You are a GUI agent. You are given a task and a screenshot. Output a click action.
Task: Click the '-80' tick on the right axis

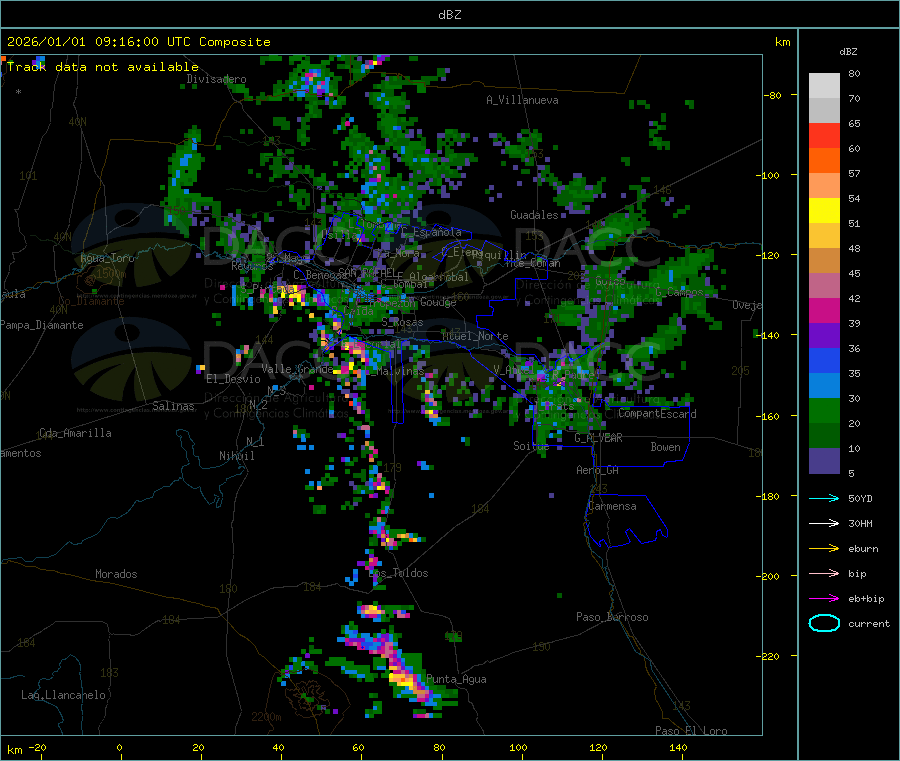pyautogui.click(x=772, y=95)
